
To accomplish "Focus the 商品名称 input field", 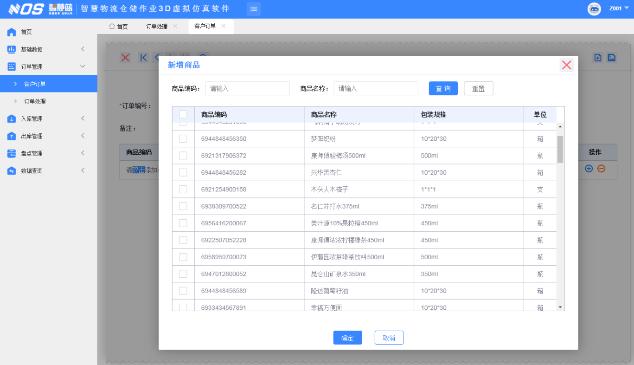I will pyautogui.click(x=376, y=89).
